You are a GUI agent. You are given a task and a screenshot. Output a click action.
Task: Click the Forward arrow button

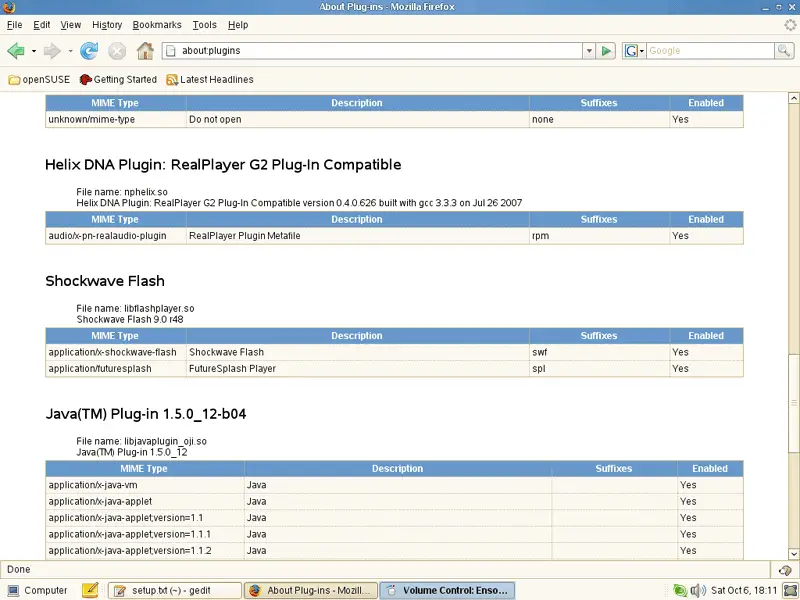click(52, 51)
